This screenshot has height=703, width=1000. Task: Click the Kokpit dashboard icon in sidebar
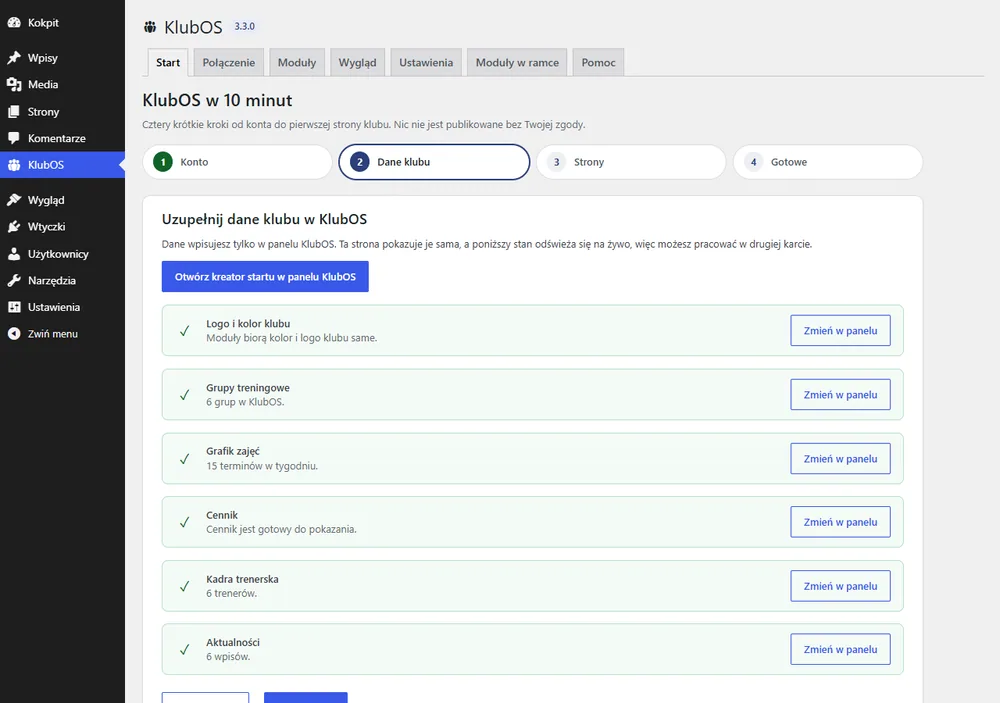click(14, 22)
